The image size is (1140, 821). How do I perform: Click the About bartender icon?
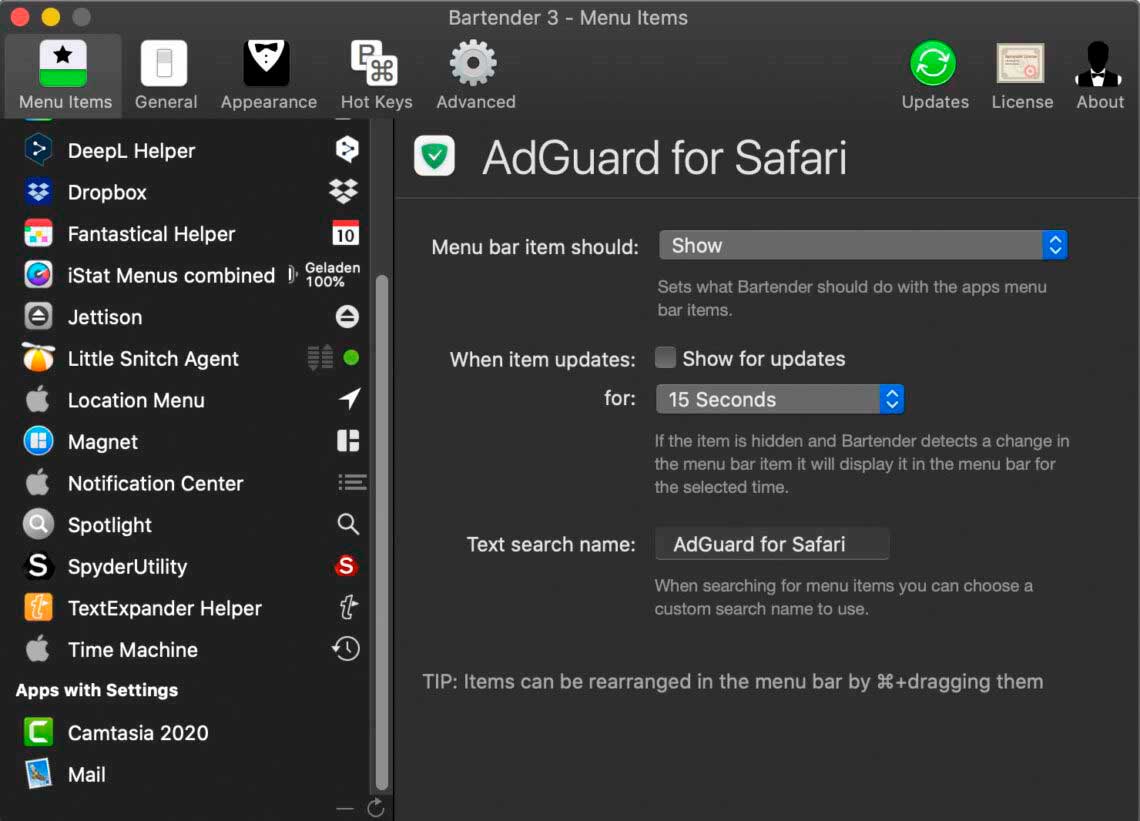(x=1099, y=66)
